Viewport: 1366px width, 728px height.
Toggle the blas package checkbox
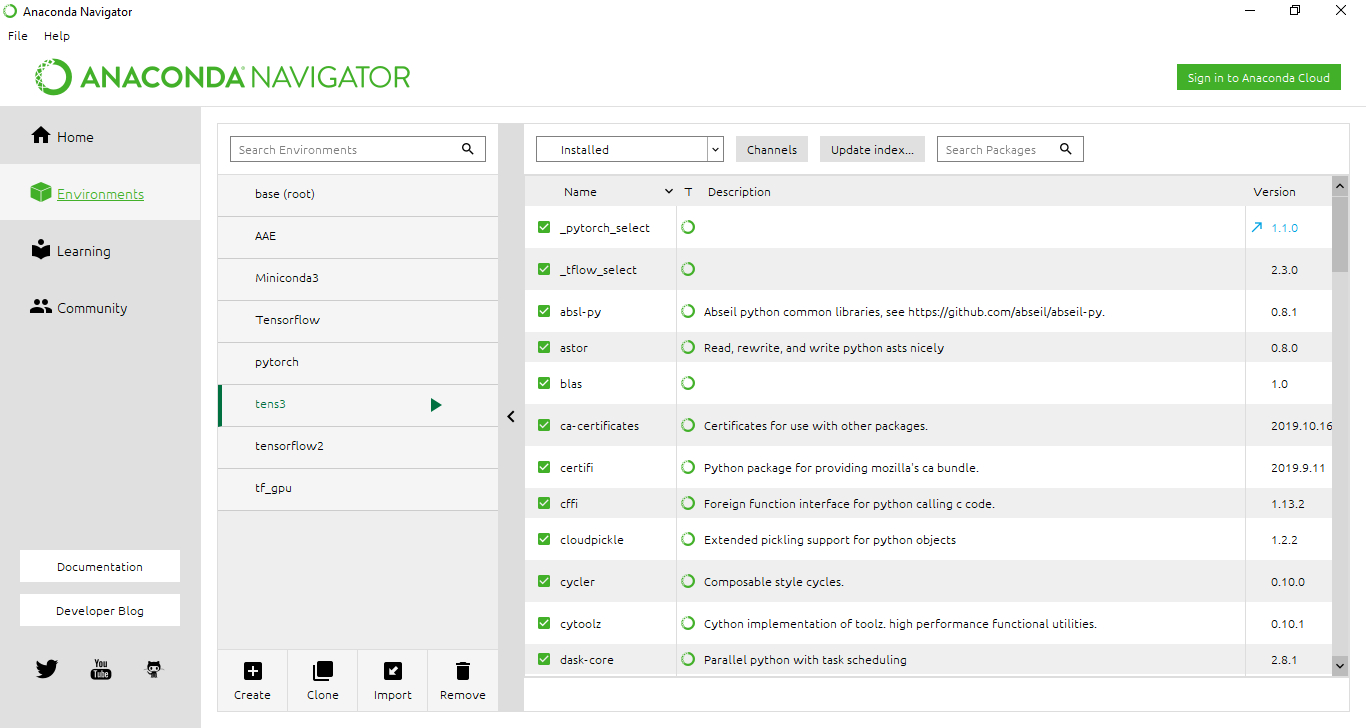point(544,384)
